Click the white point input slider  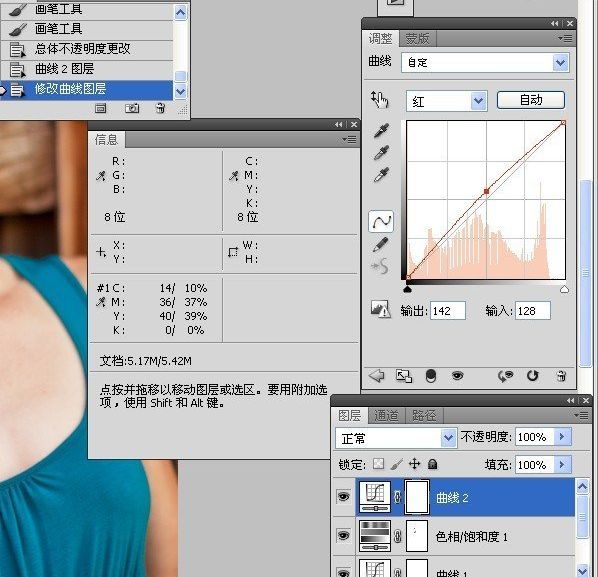click(564, 289)
